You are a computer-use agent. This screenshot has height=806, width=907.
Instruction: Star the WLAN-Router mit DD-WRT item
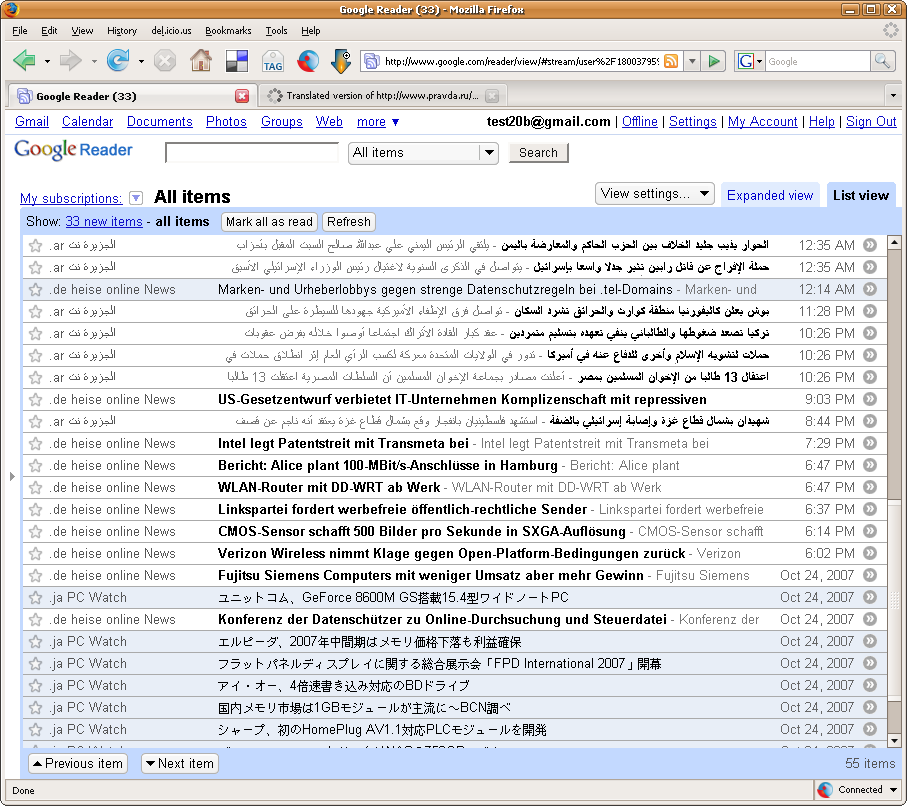36,487
